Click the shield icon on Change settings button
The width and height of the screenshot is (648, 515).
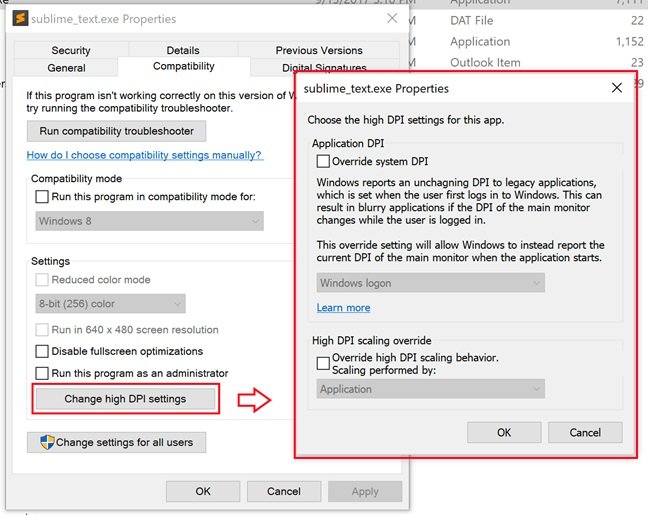coord(45,442)
